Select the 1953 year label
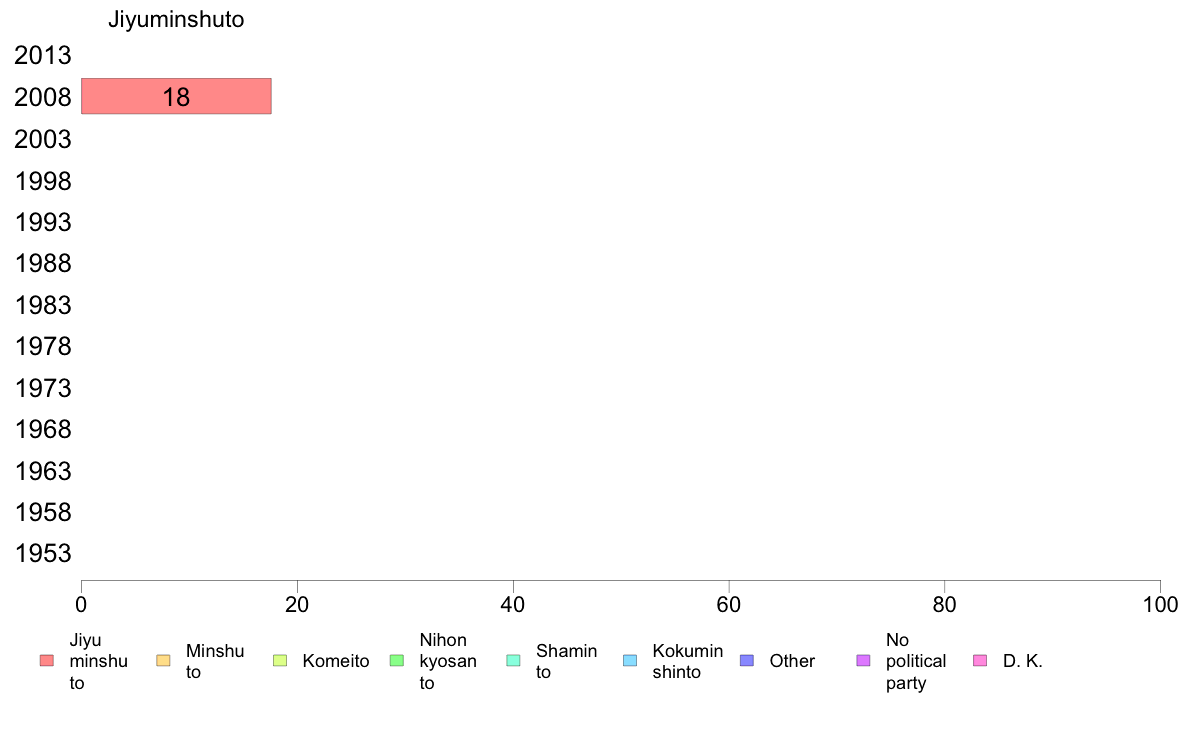This screenshot has height=736, width=1188. pyautogui.click(x=42, y=553)
